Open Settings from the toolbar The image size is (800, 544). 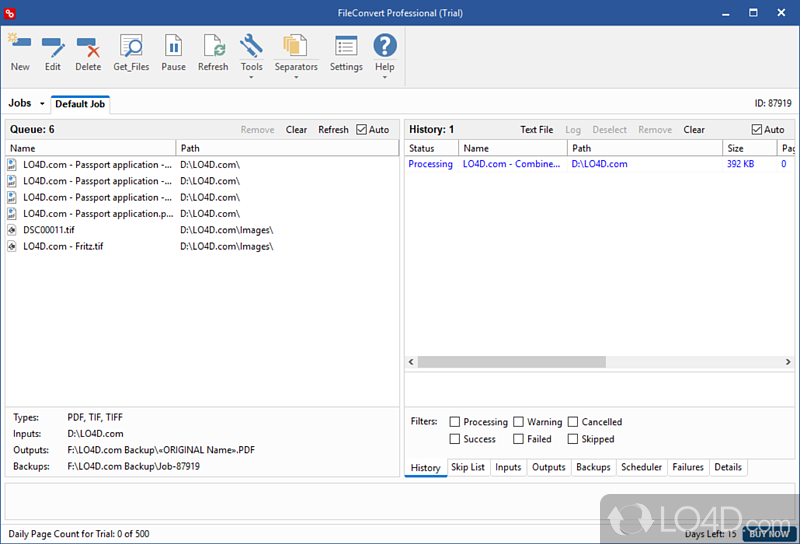pos(346,52)
